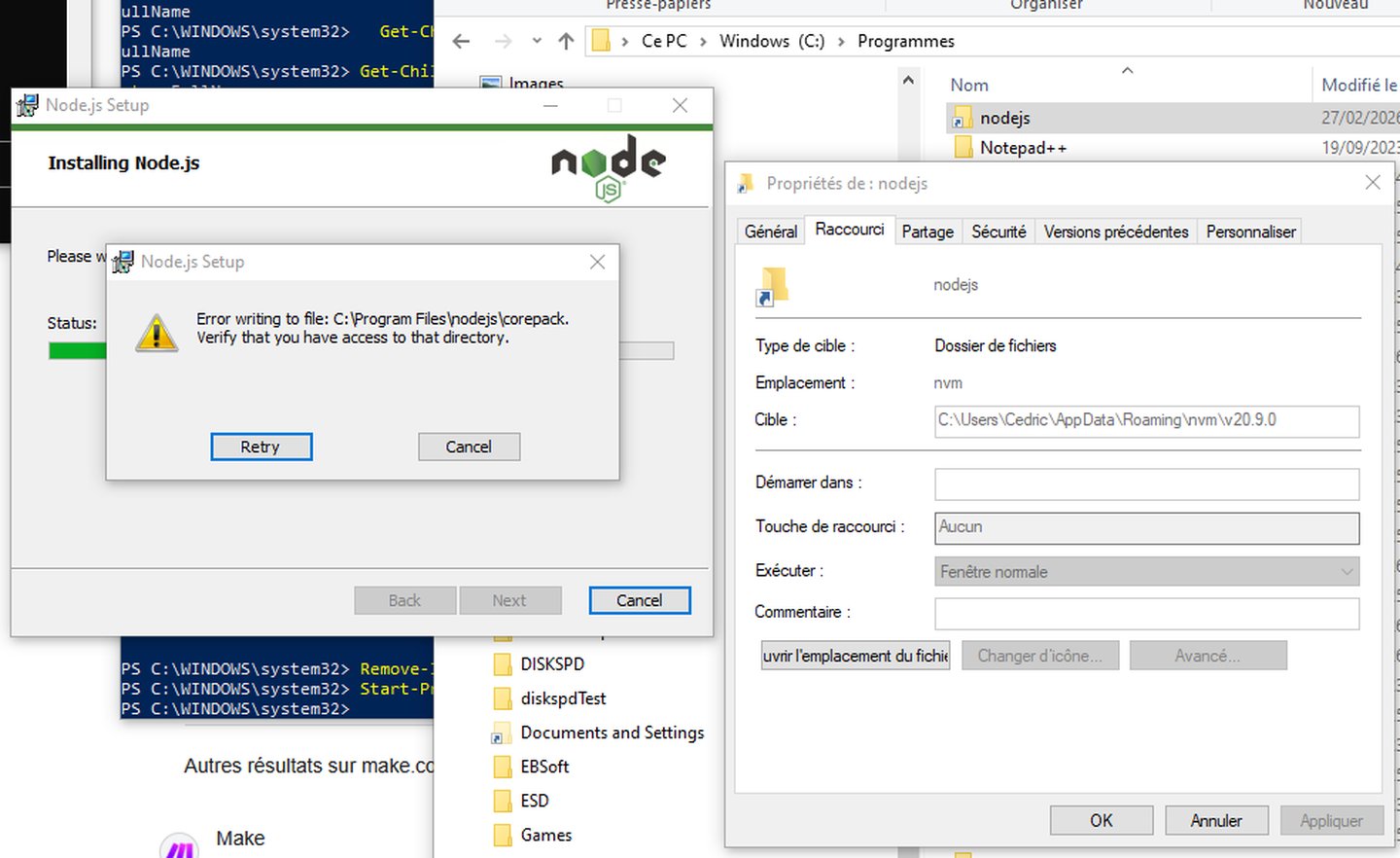The height and width of the screenshot is (858, 1400).
Task: Select the Notepad++ folder name in the file list
Action: [x=1023, y=148]
